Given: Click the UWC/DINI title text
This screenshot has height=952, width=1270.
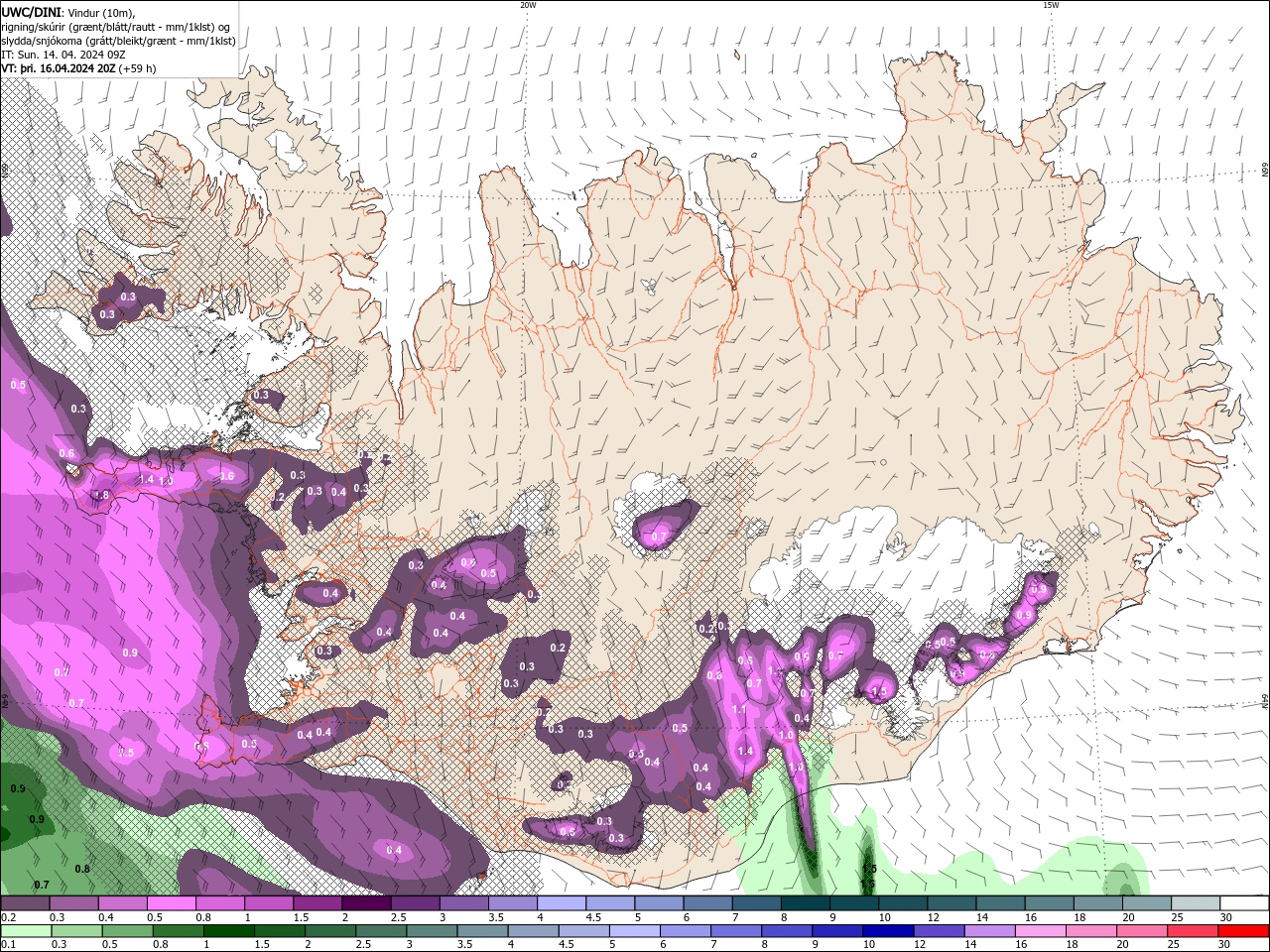Looking at the screenshot, I should coord(30,12).
